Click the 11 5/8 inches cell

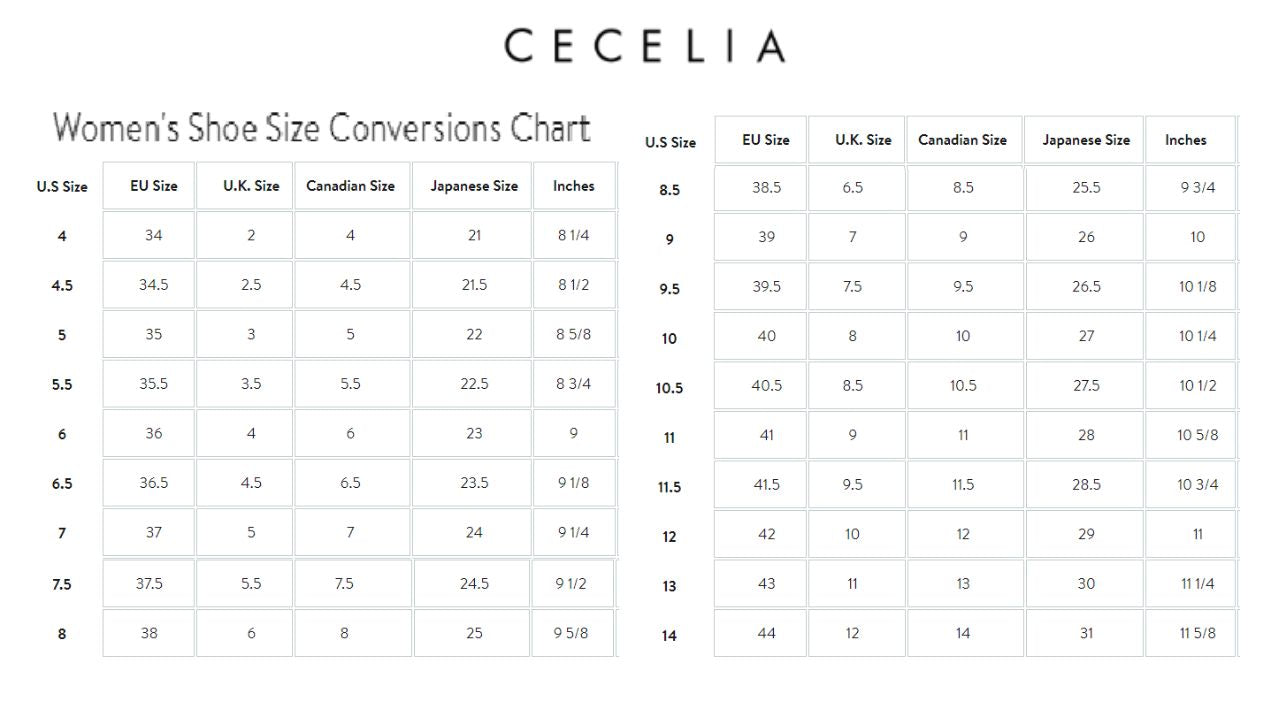[1197, 633]
